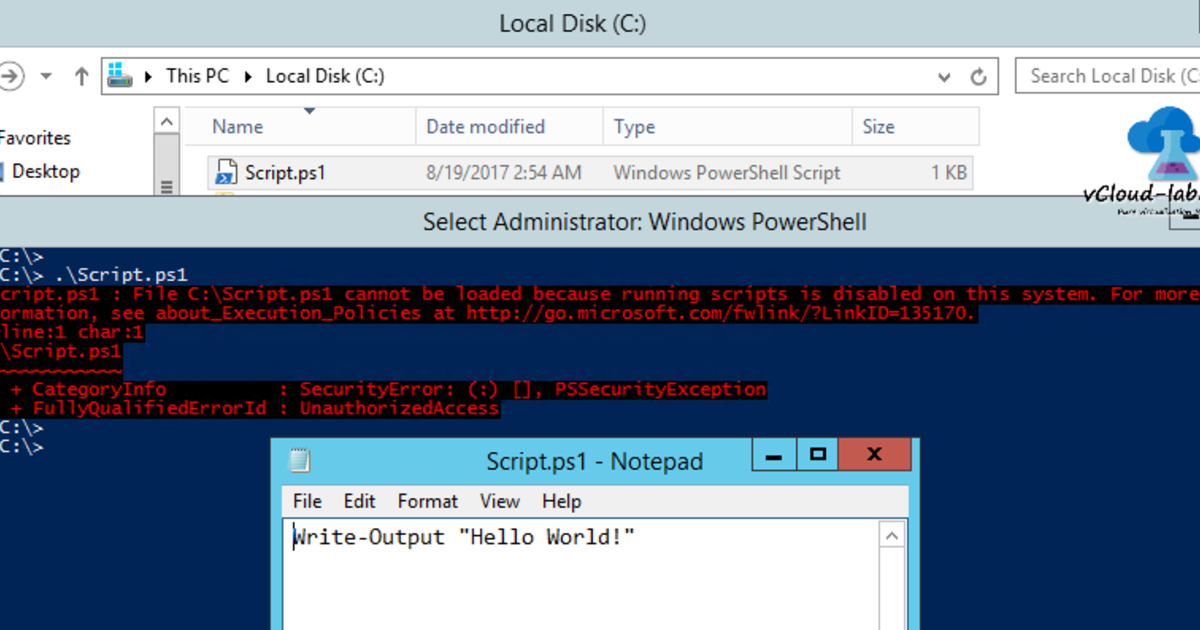Image resolution: width=1200 pixels, height=630 pixels.
Task: Click inside the Search Local Disk box
Action: (x=1108, y=75)
